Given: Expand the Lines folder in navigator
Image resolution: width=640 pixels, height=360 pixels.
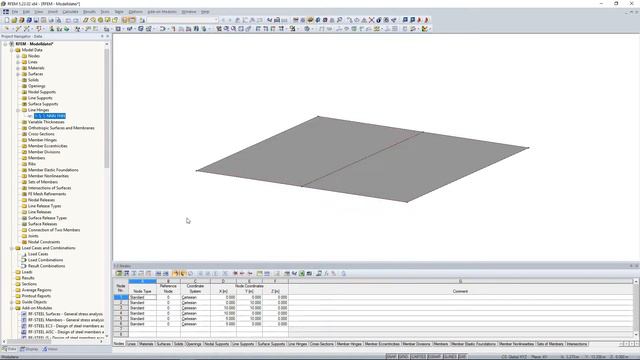Looking at the screenshot, I should point(18,62).
